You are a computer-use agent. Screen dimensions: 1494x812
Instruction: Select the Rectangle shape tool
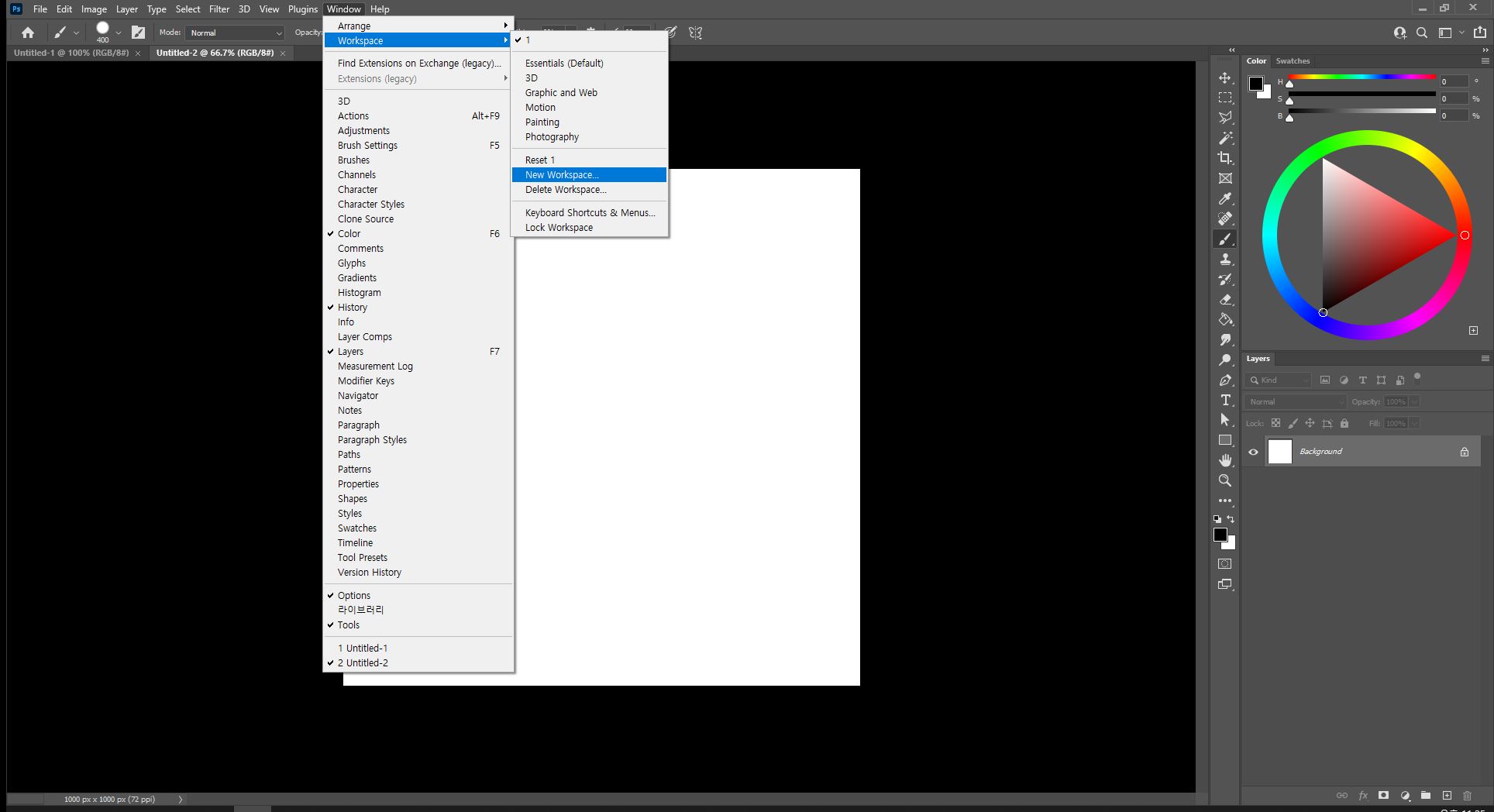tap(1225, 440)
